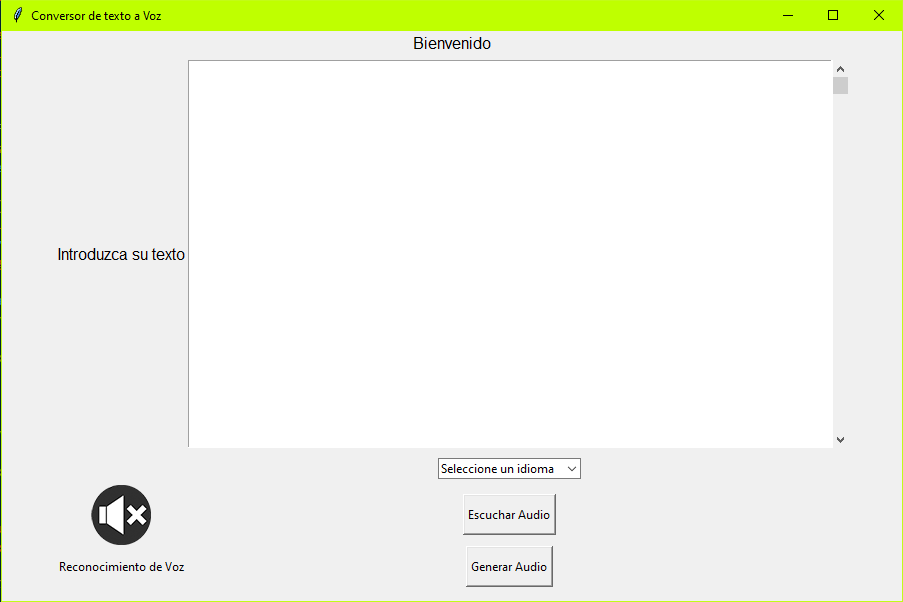The height and width of the screenshot is (602, 903).
Task: Click the 'Bienvenido' heading text
Action: [x=451, y=44]
